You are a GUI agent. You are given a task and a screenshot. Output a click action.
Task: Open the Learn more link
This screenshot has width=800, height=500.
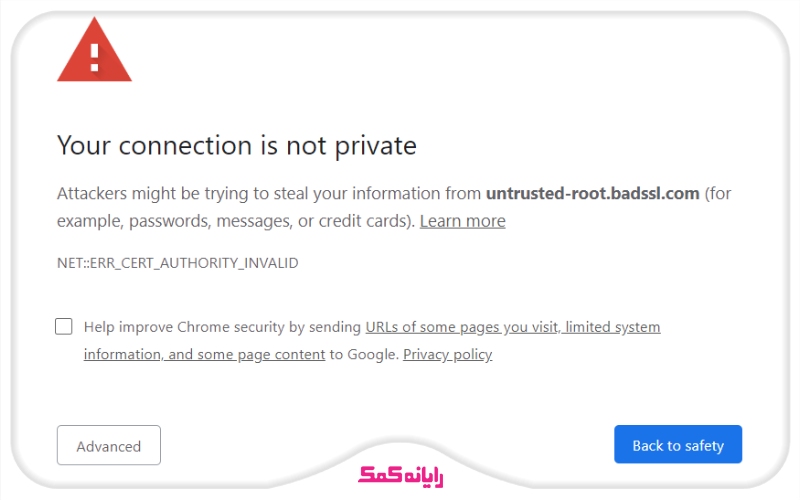[x=462, y=221]
